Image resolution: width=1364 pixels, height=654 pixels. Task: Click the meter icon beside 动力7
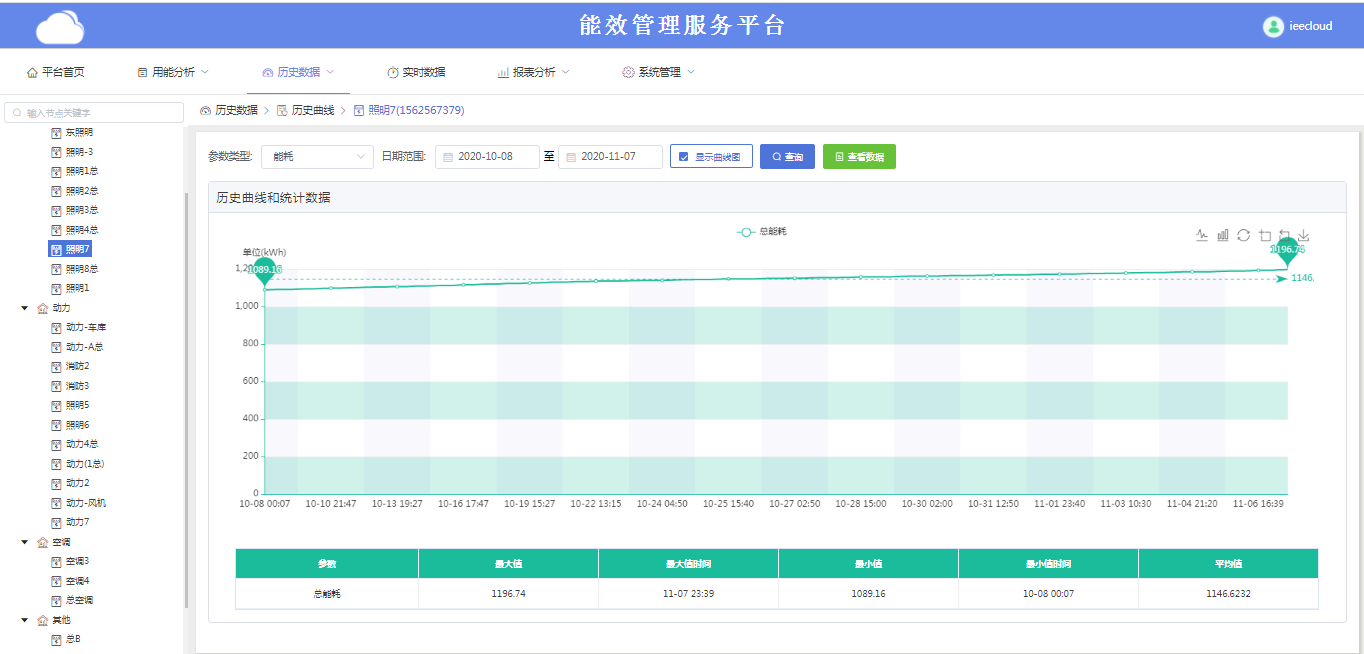56,522
